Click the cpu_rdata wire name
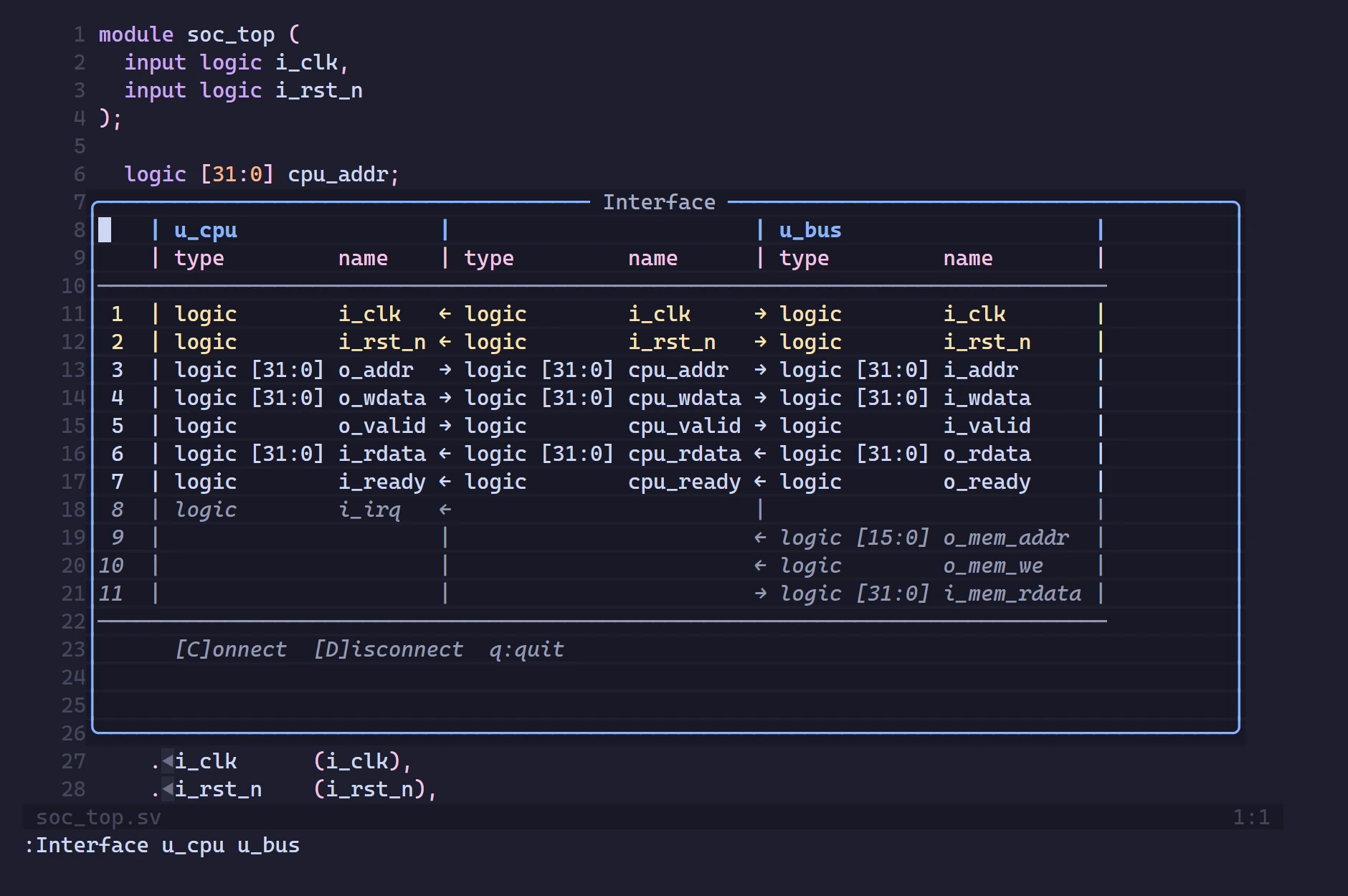 [x=685, y=454]
